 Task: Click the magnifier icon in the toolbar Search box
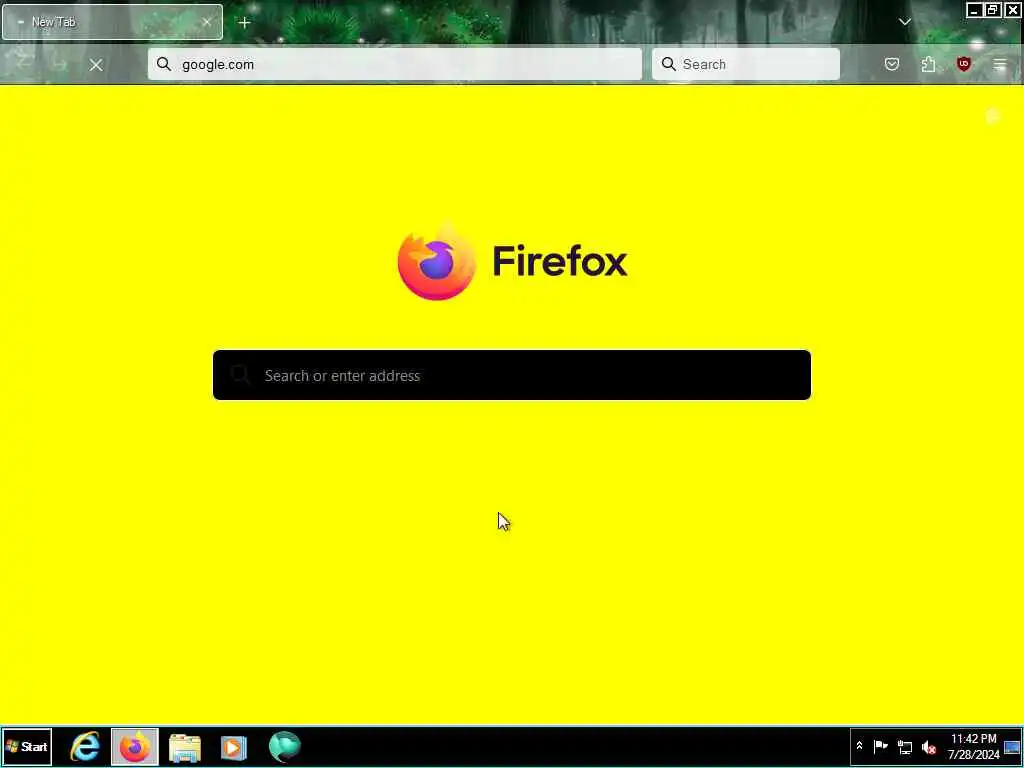668,64
